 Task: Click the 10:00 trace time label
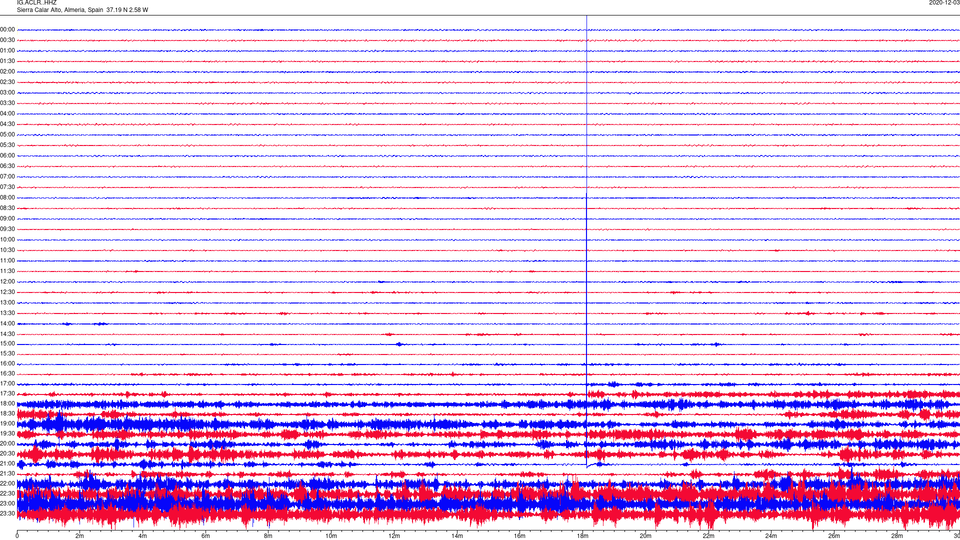[x=7, y=240]
